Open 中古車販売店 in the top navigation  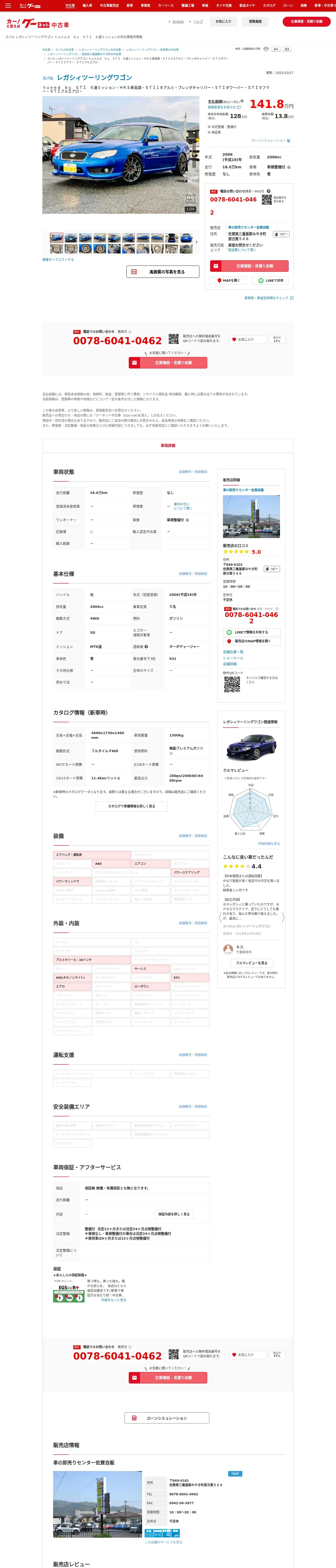coord(110,5)
